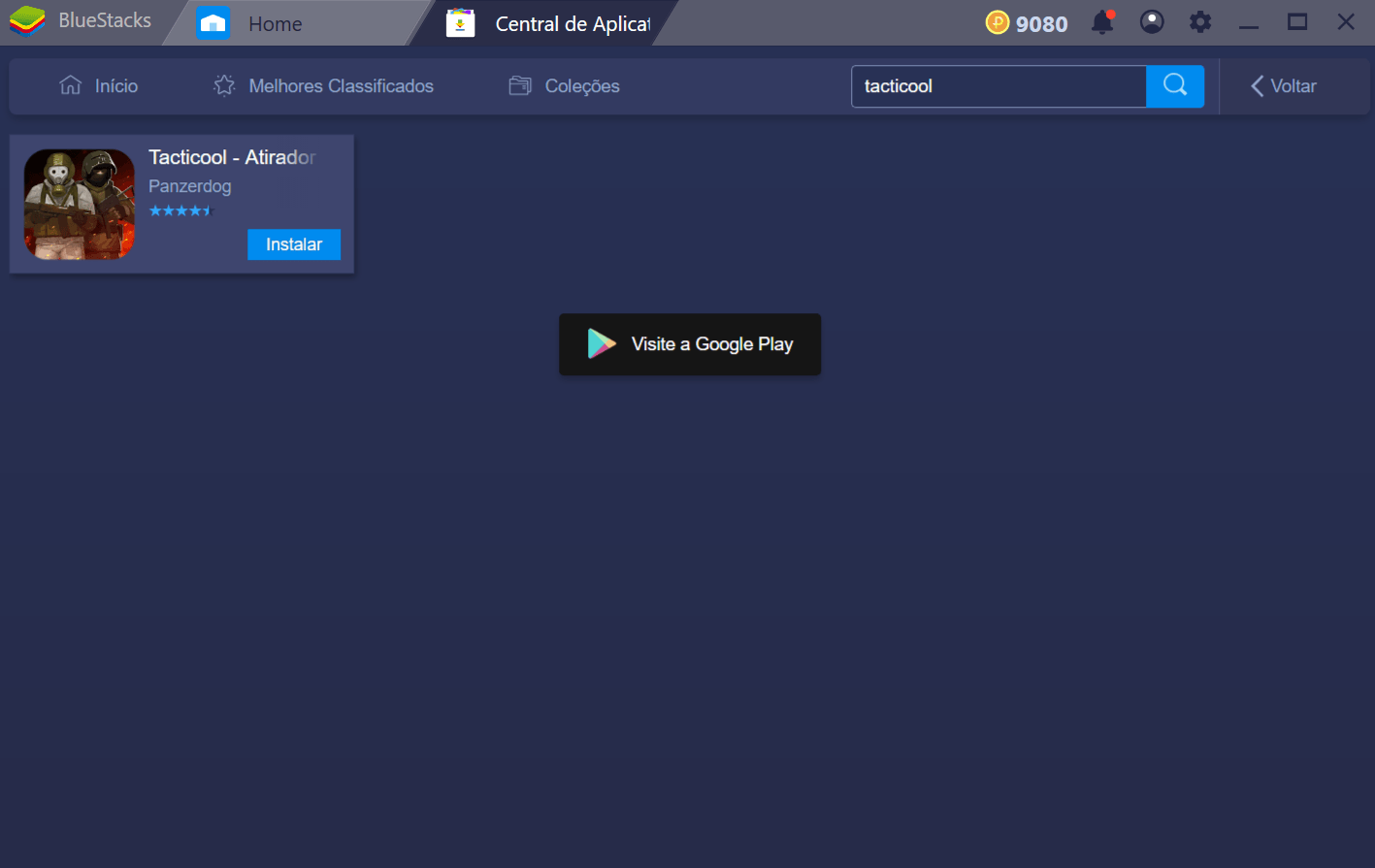The image size is (1375, 868).
Task: Click the BlueStacks logo icon
Action: tap(27, 21)
